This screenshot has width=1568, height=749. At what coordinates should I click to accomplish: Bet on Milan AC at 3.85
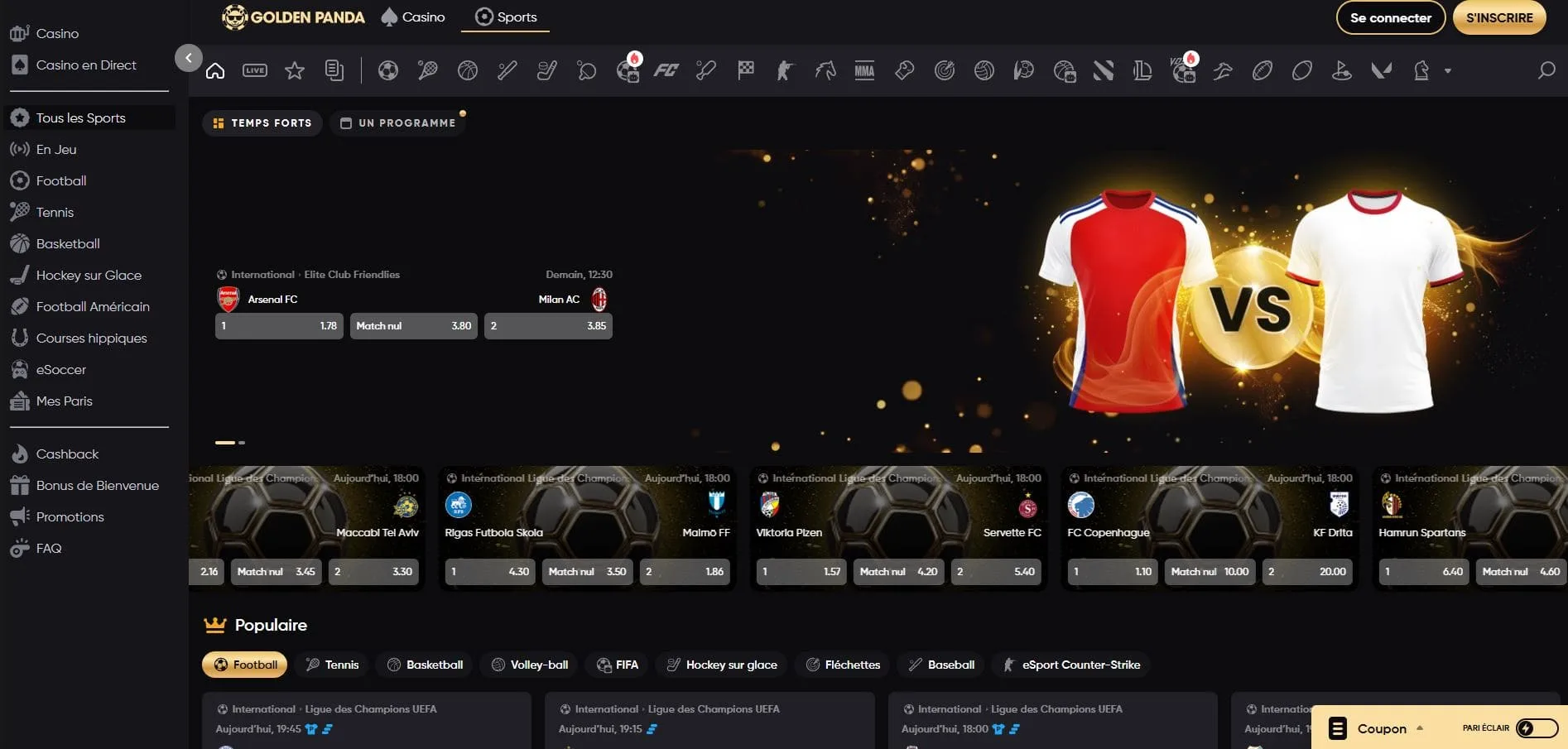click(548, 326)
